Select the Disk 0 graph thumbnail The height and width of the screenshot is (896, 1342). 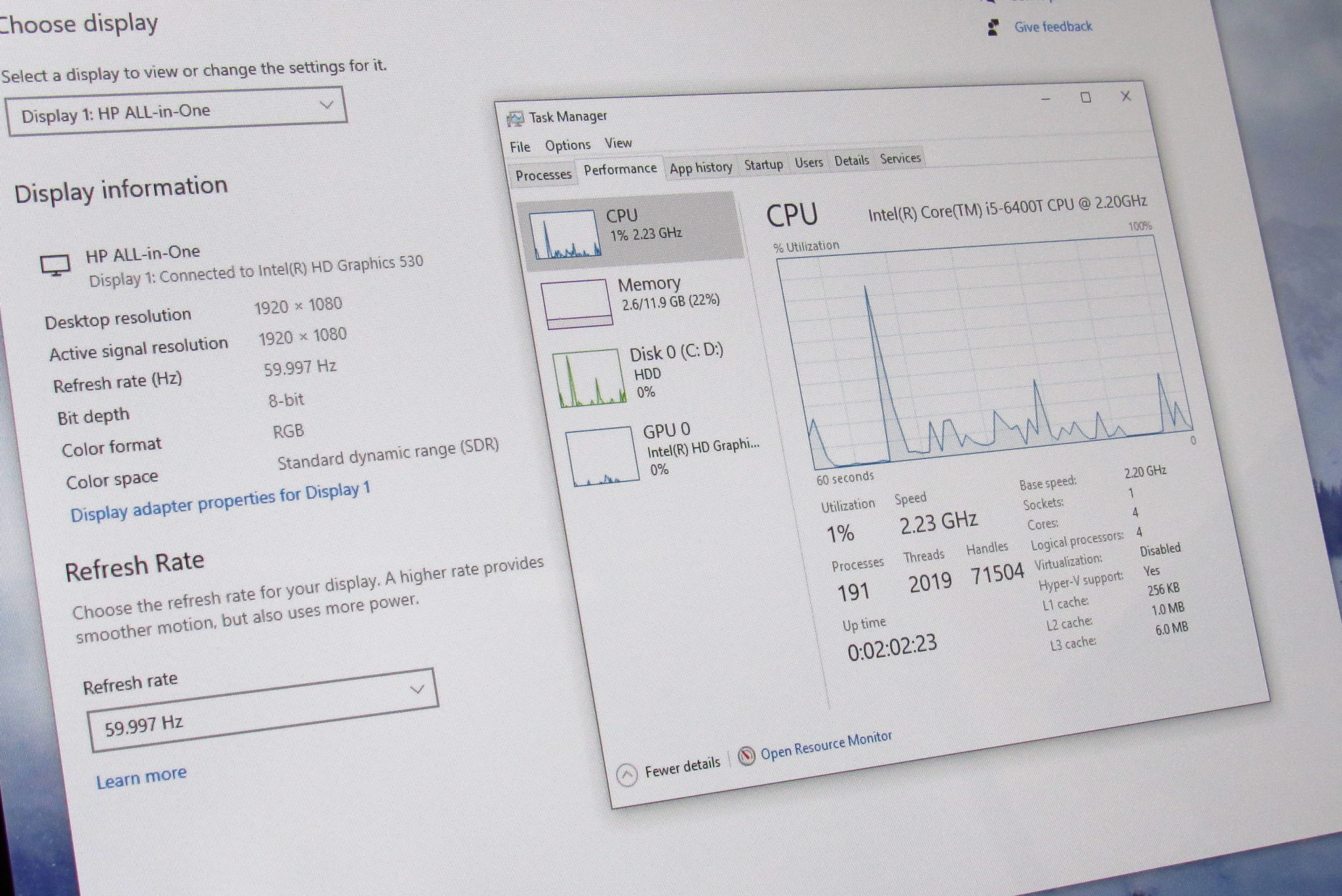tap(589, 379)
